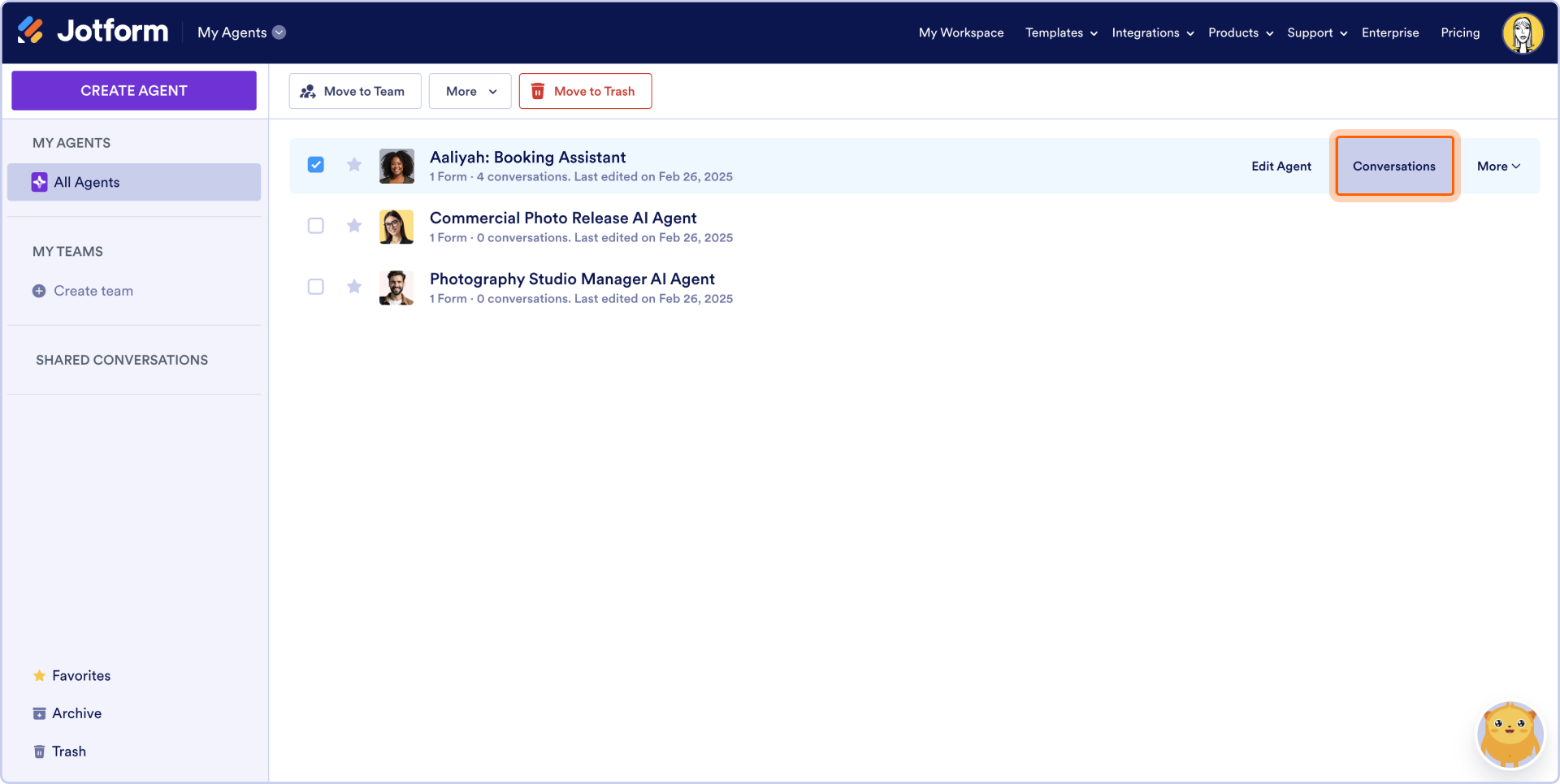
Task: Click the Podo mascot help icon
Action: pos(1510,734)
